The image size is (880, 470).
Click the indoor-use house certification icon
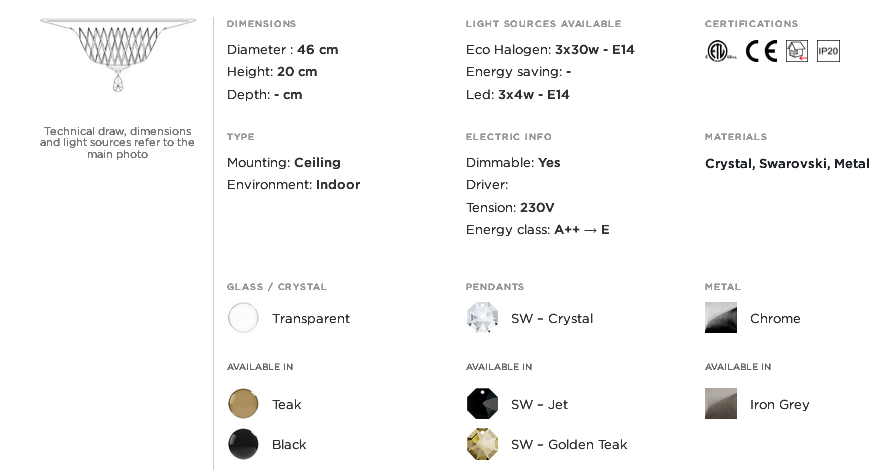pyautogui.click(x=796, y=51)
